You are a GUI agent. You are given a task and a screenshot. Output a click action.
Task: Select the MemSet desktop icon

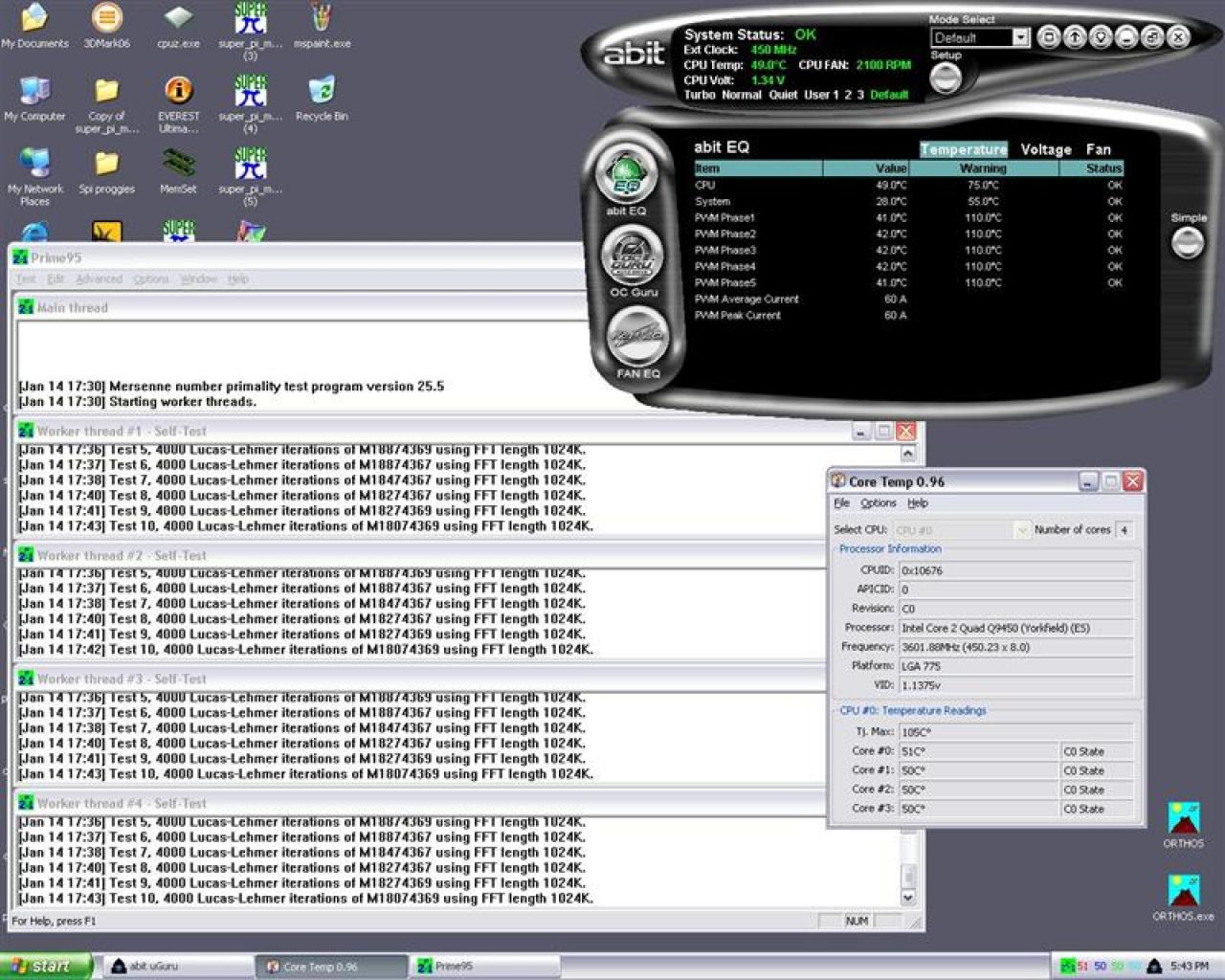(x=178, y=171)
